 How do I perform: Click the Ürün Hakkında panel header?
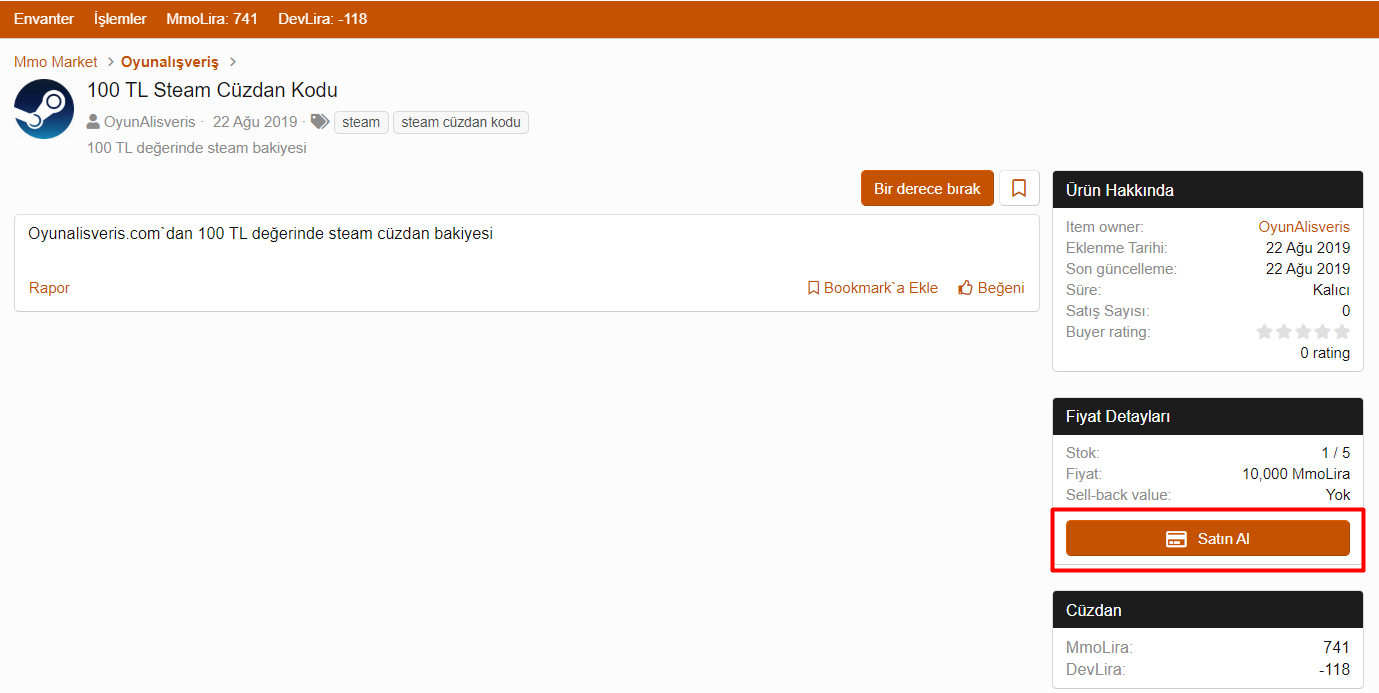(x=1208, y=190)
